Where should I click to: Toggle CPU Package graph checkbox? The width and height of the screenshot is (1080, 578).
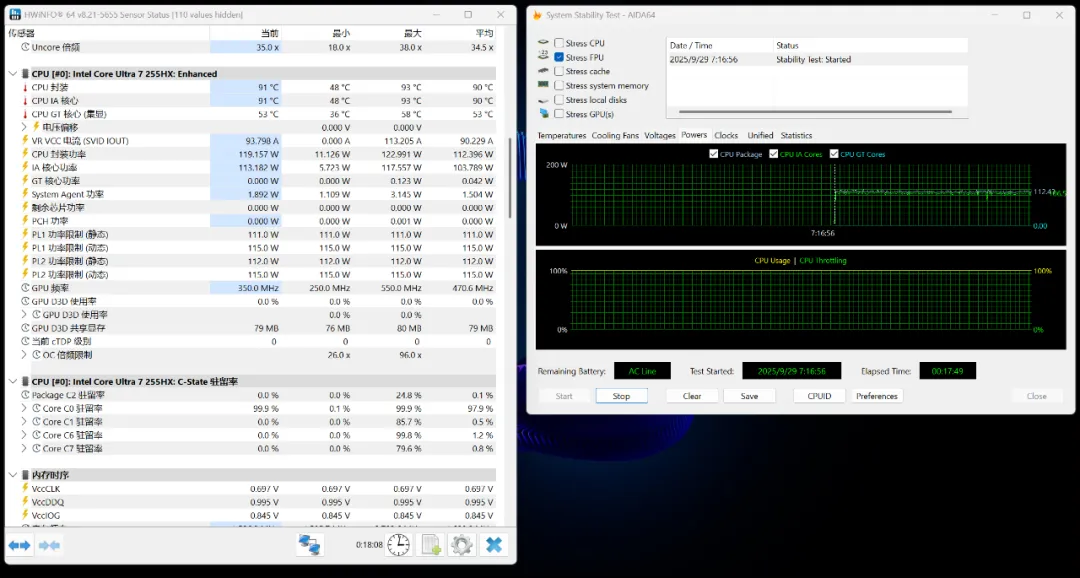tap(713, 154)
